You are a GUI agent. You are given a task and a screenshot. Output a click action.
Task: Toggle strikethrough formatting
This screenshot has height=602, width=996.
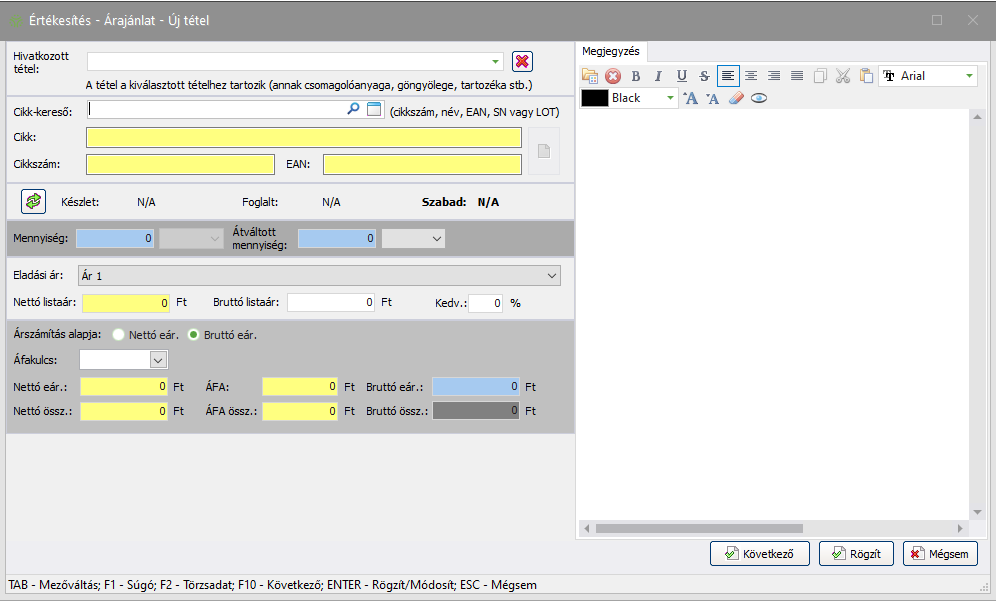(704, 76)
